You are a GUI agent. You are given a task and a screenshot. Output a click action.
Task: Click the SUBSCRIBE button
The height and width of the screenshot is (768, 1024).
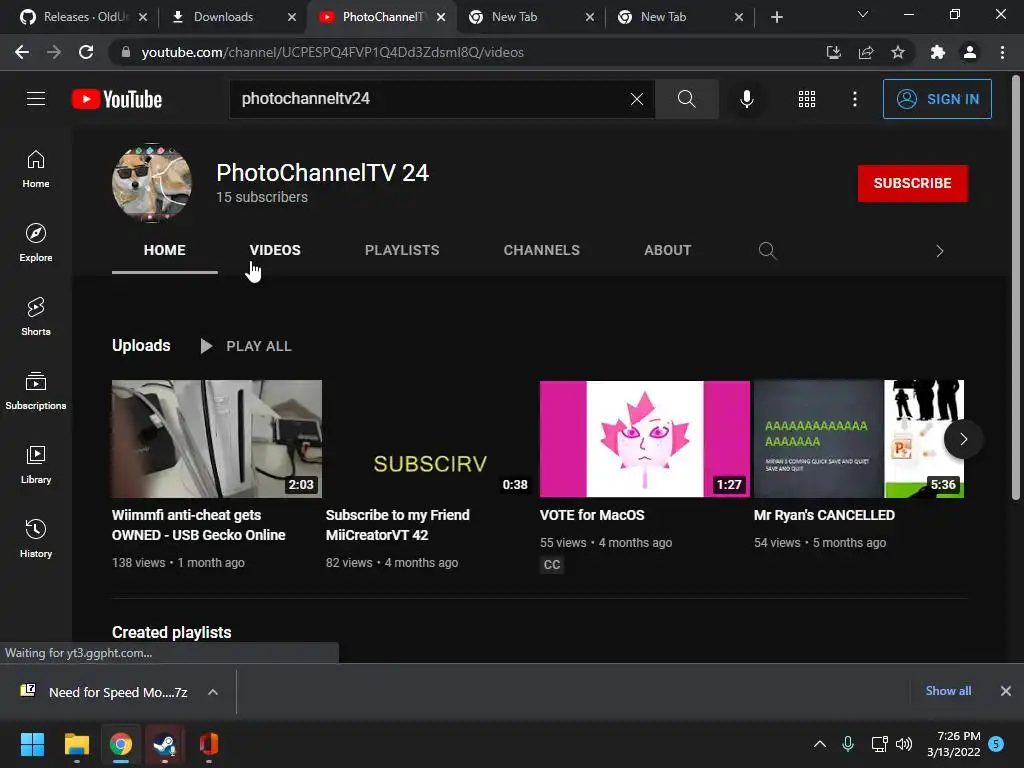pyautogui.click(x=912, y=184)
